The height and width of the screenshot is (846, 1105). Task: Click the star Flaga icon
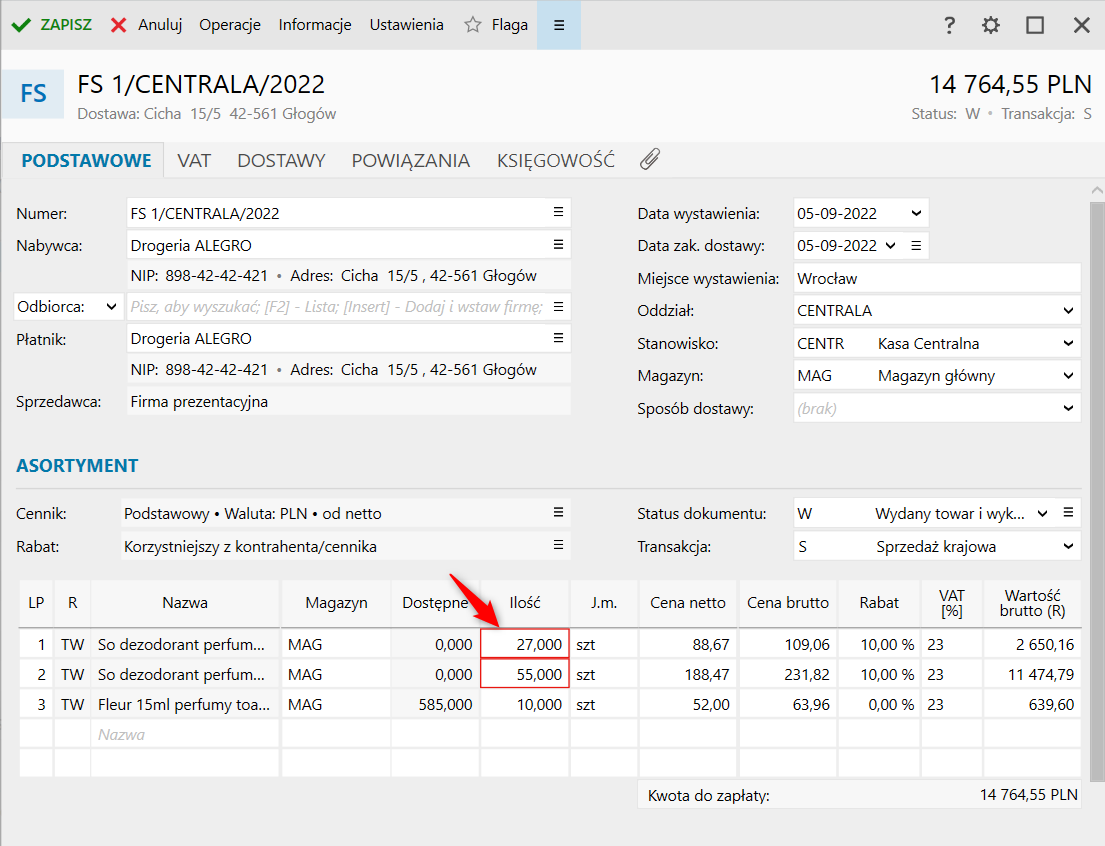[473, 25]
